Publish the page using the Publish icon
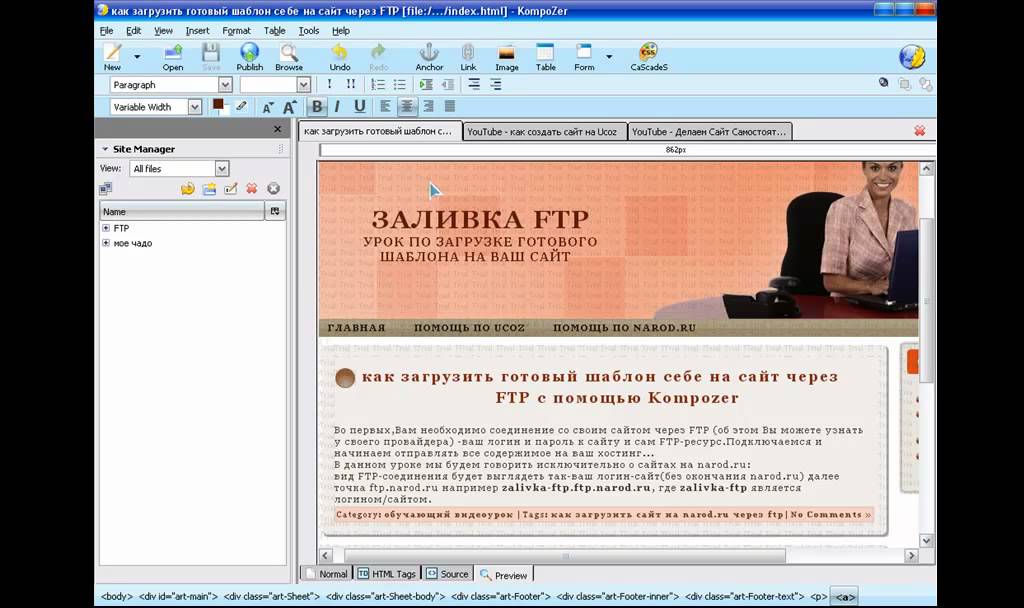Screen dimensions: 1024x608 pyautogui.click(x=249, y=56)
